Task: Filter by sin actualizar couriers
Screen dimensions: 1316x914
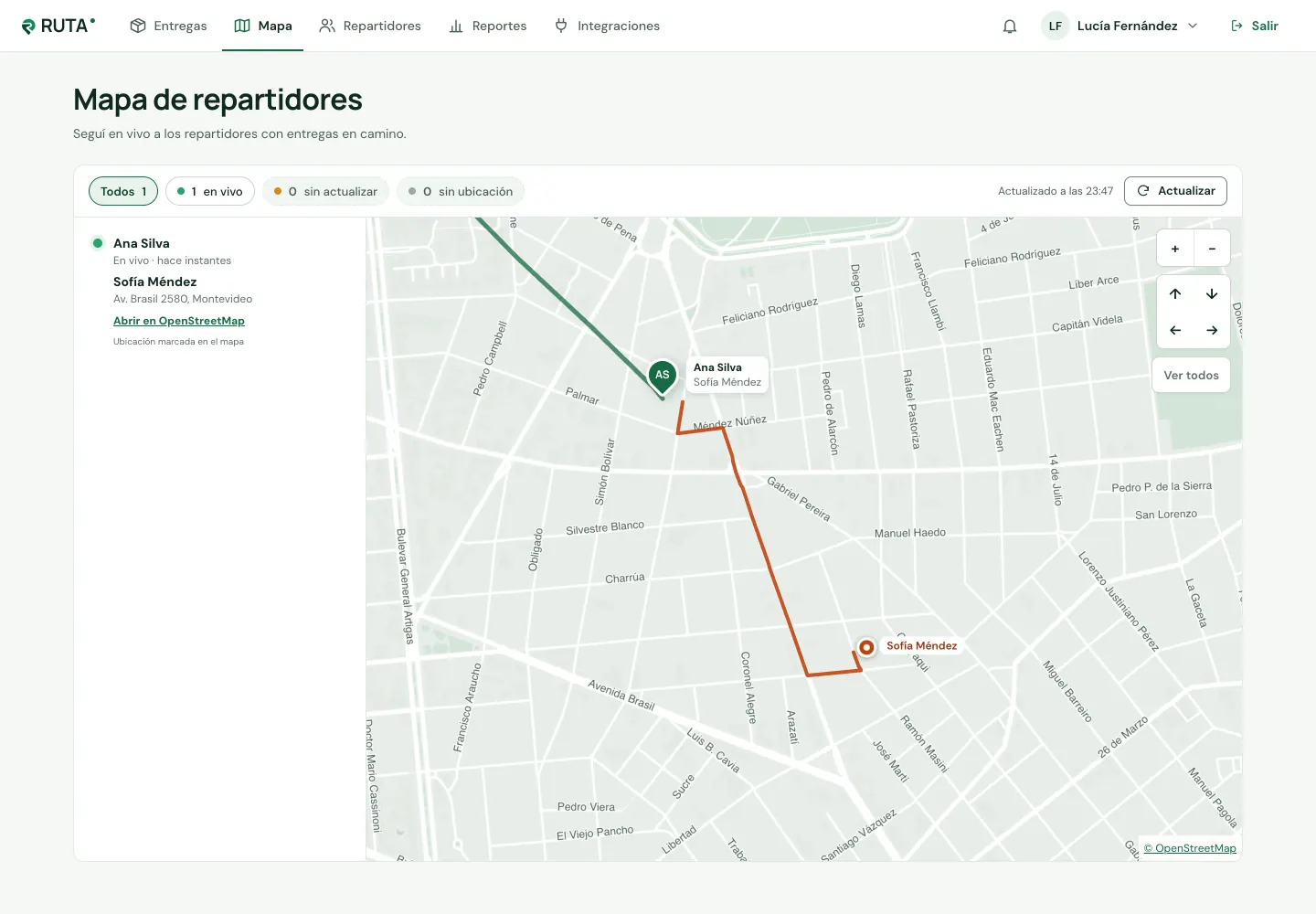Action: click(x=325, y=191)
